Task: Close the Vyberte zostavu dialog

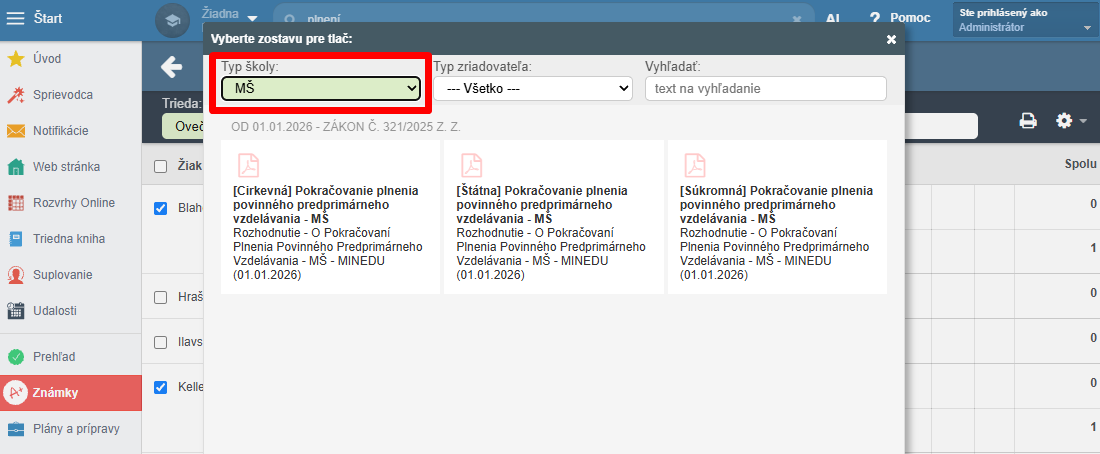Action: 892,39
